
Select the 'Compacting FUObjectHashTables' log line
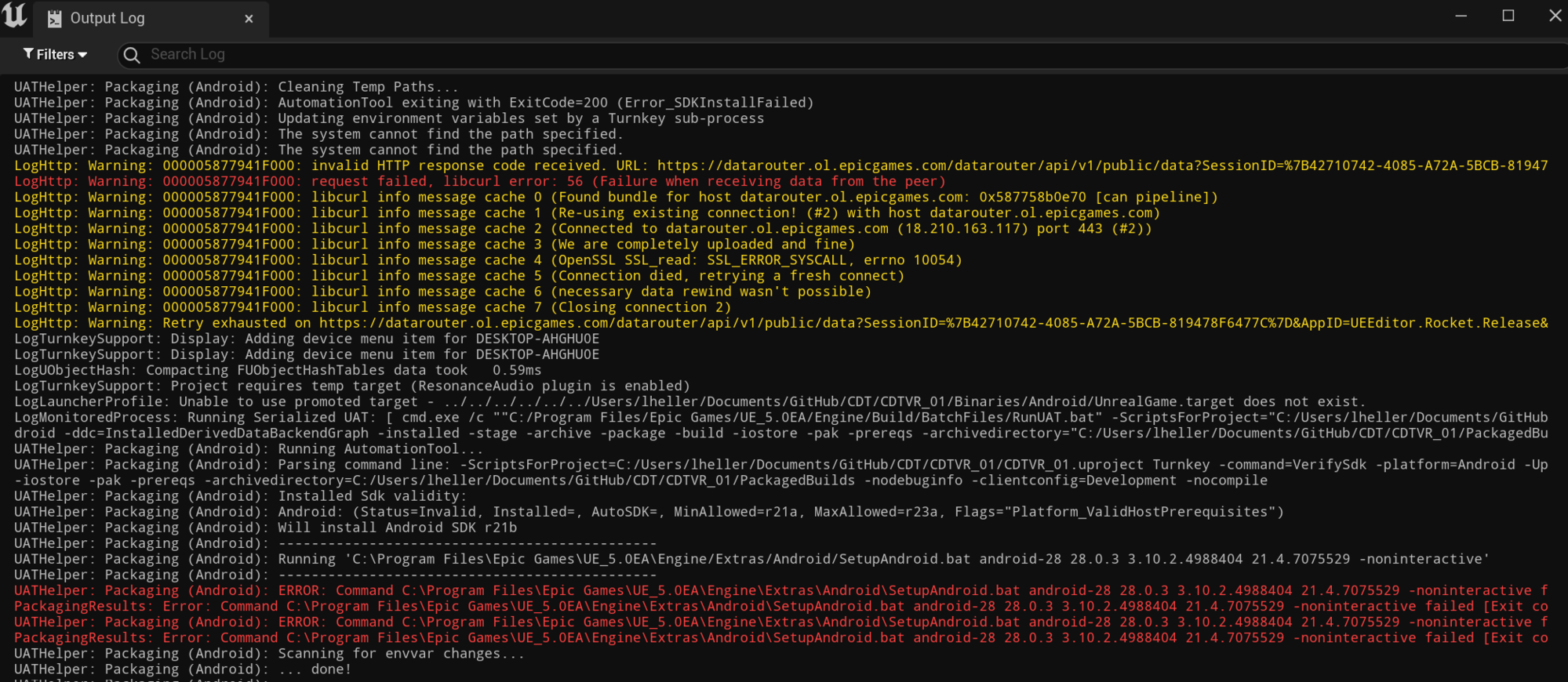pyautogui.click(x=278, y=370)
